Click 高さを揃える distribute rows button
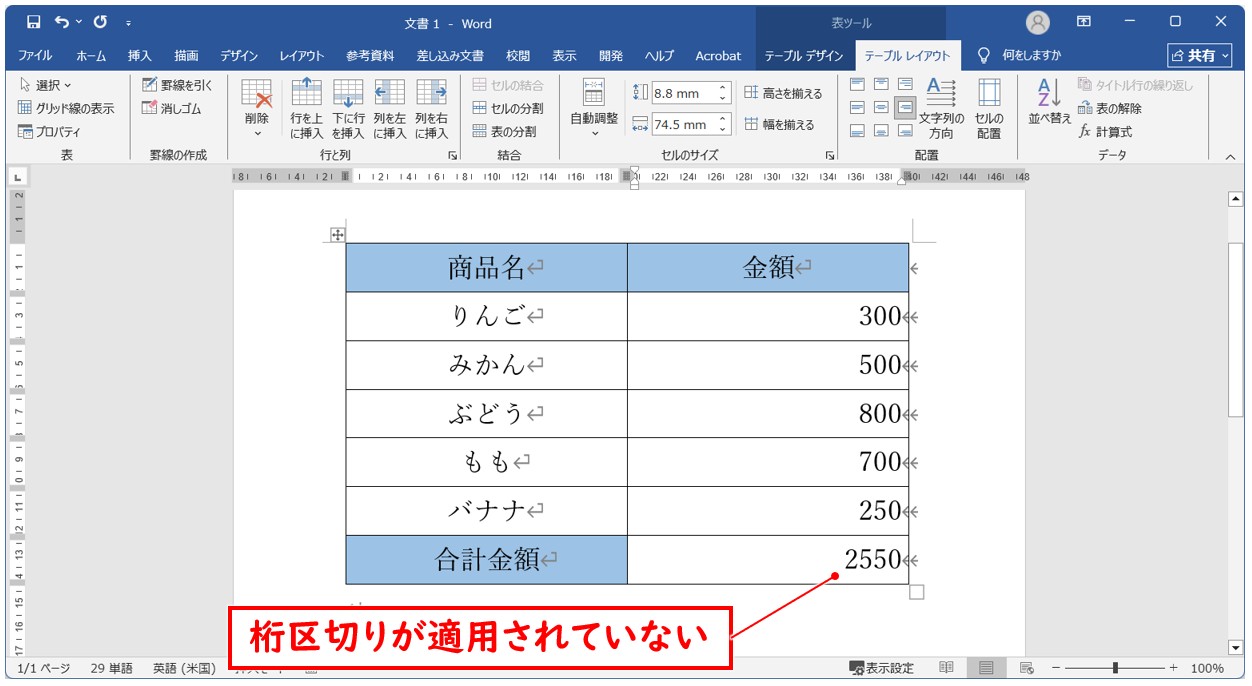Image resolution: width=1252 pixels, height=686 pixels. 783,93
